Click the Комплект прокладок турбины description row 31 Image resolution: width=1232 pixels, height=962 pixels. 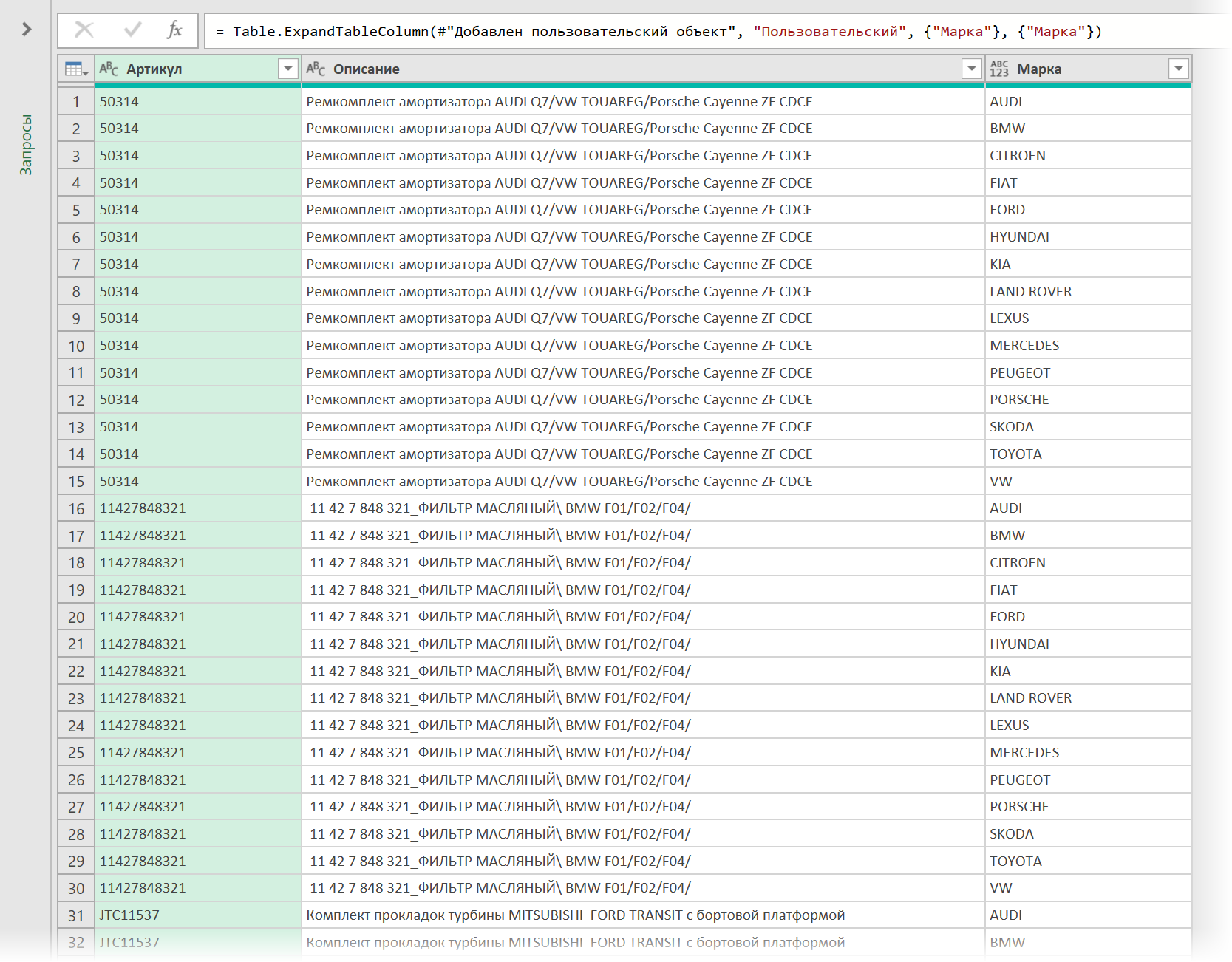pos(576,915)
